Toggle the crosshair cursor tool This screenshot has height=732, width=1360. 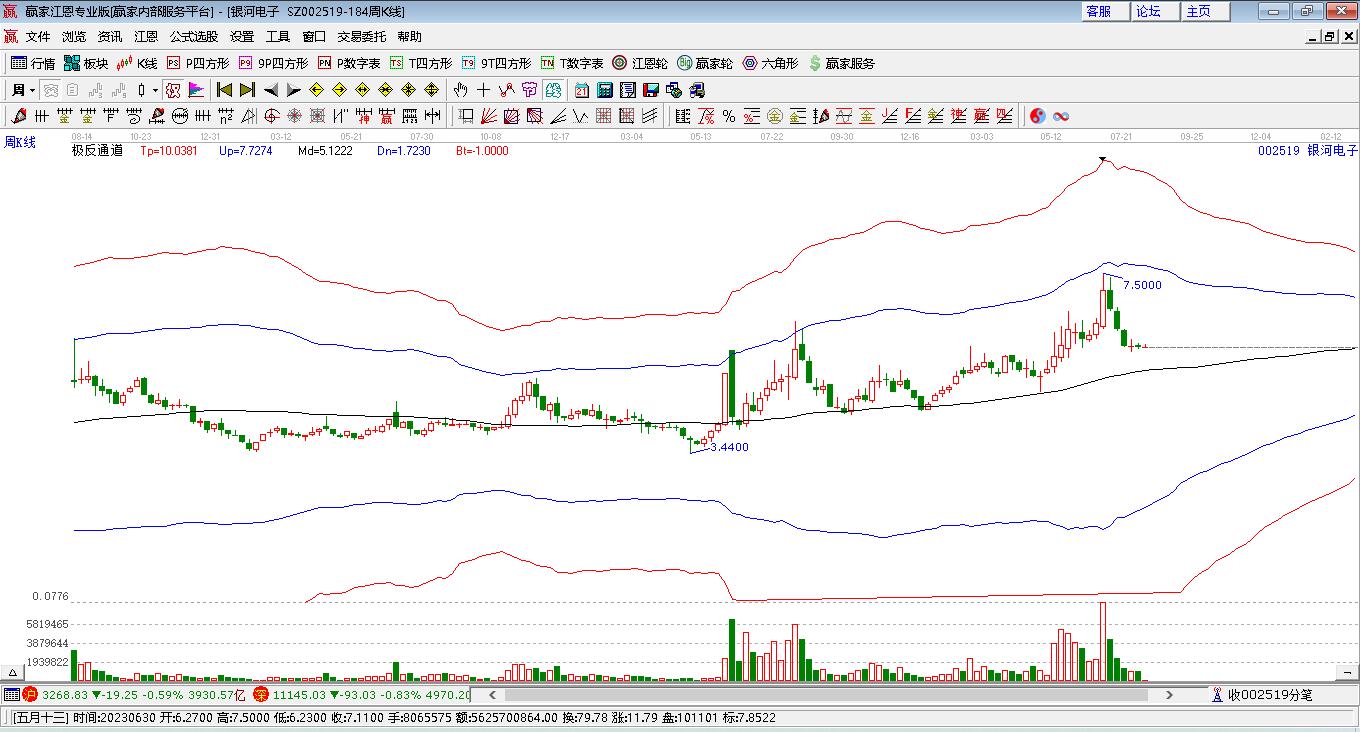[484, 90]
